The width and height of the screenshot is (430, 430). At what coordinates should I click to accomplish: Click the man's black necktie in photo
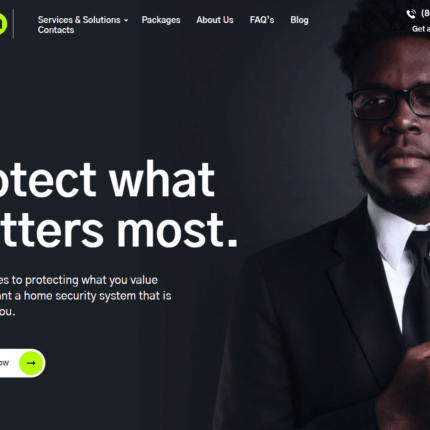point(417,287)
